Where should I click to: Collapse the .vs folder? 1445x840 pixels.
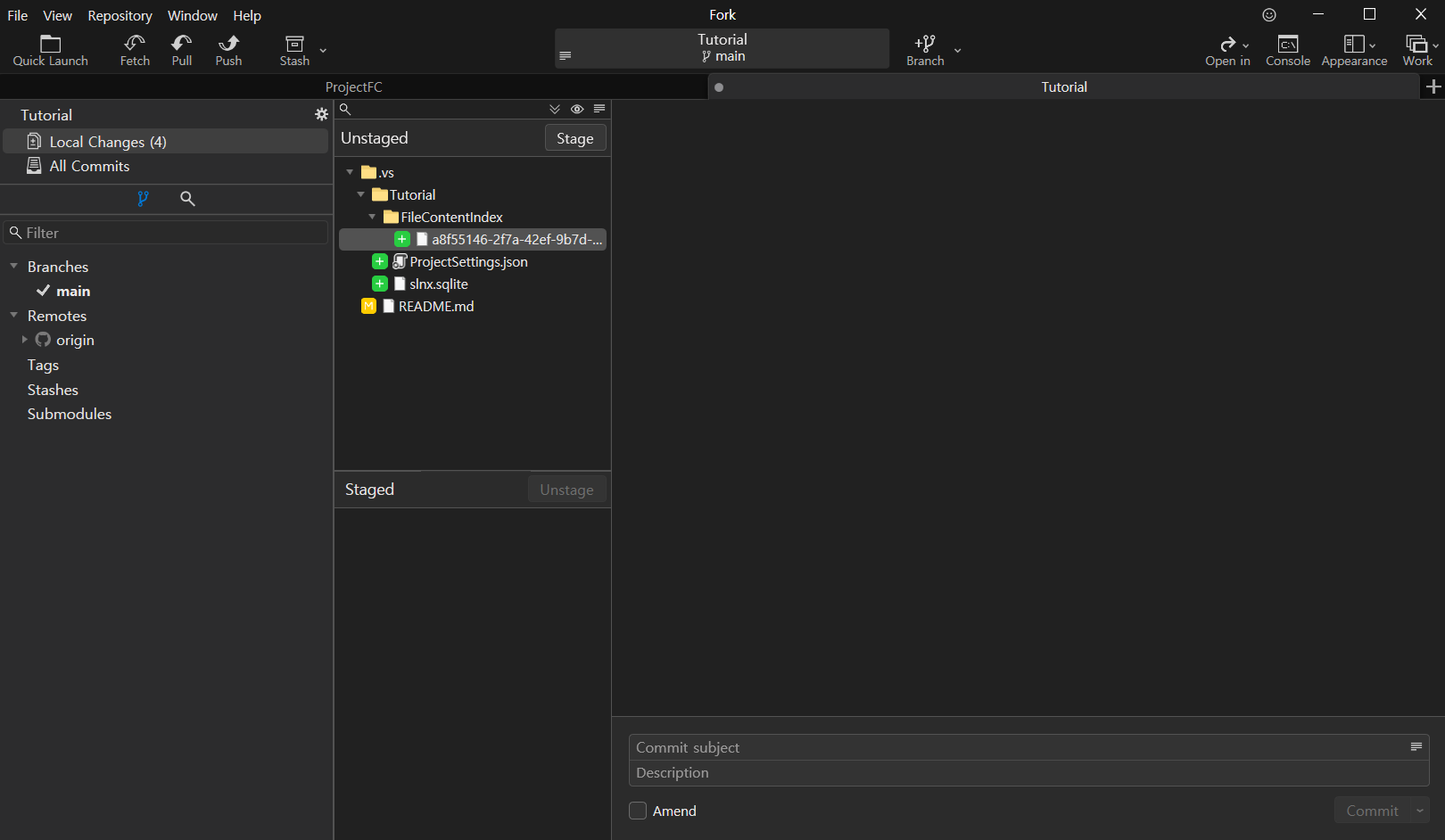point(350,172)
